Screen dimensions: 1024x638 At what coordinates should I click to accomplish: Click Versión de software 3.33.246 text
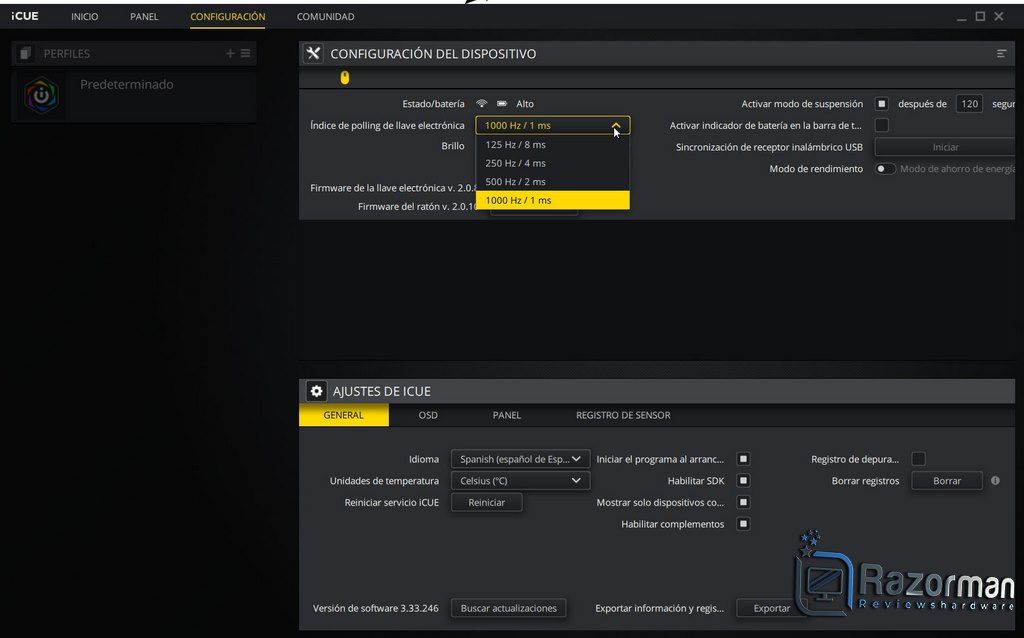click(376, 608)
